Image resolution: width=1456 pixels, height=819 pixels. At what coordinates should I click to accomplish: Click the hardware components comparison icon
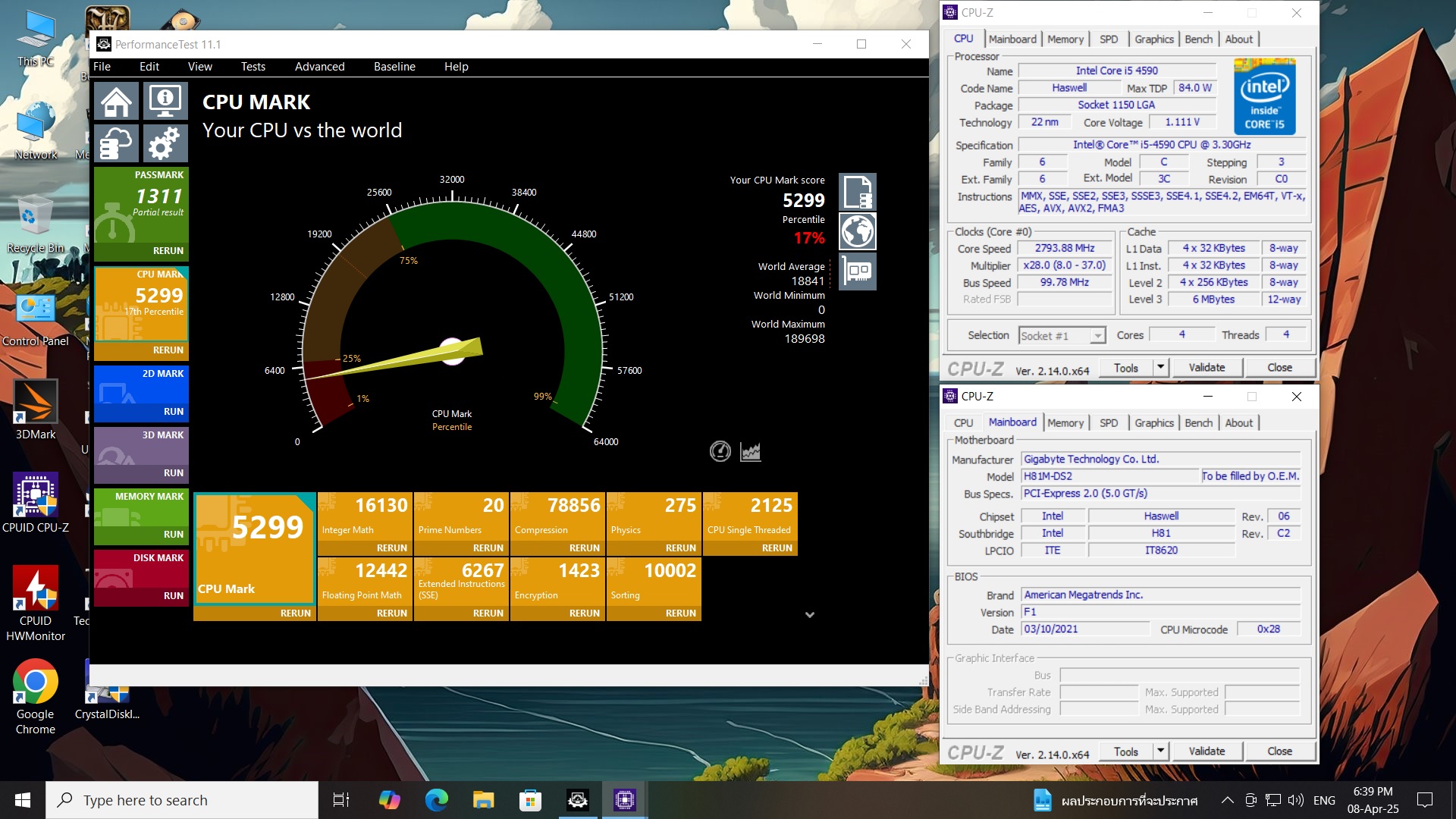pos(858,271)
